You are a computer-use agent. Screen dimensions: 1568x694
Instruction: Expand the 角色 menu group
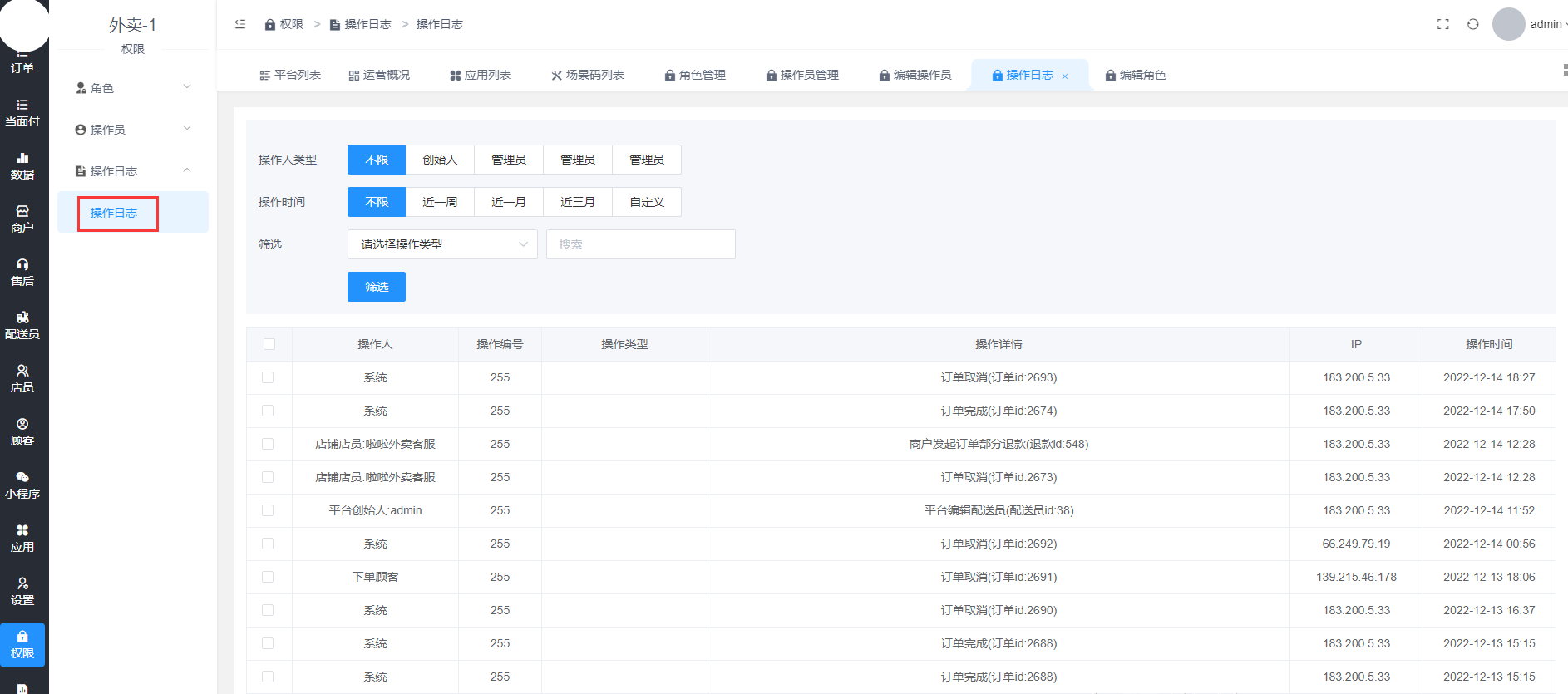[x=133, y=87]
